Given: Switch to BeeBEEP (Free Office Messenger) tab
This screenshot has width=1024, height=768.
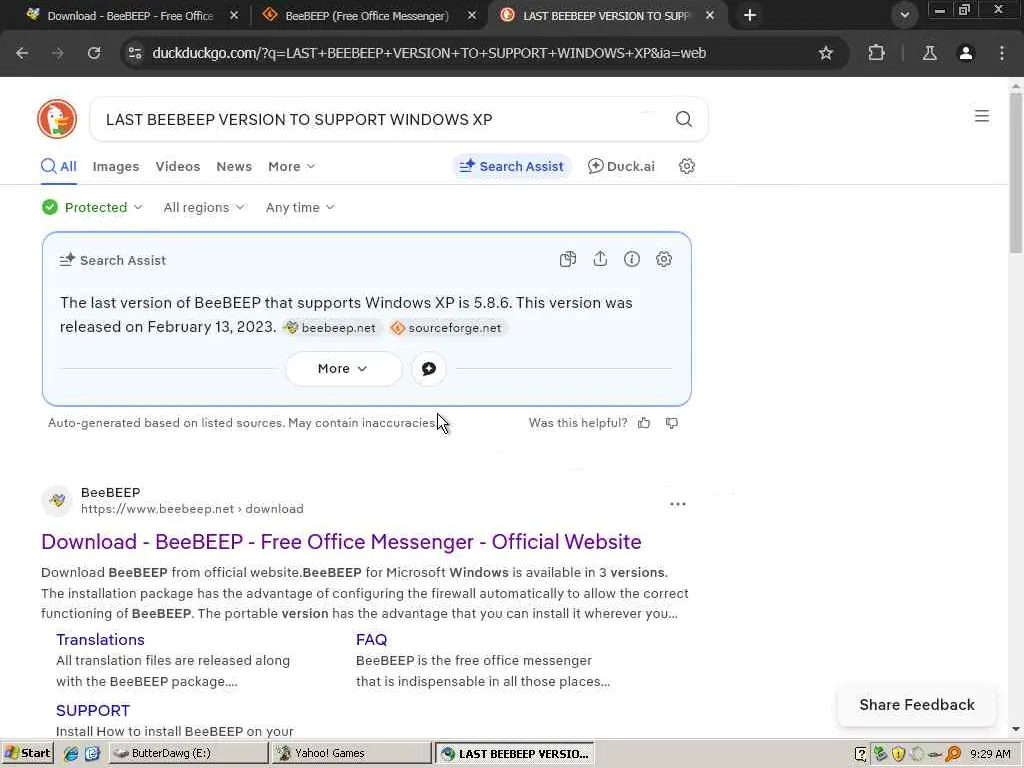Looking at the screenshot, I should [366, 16].
